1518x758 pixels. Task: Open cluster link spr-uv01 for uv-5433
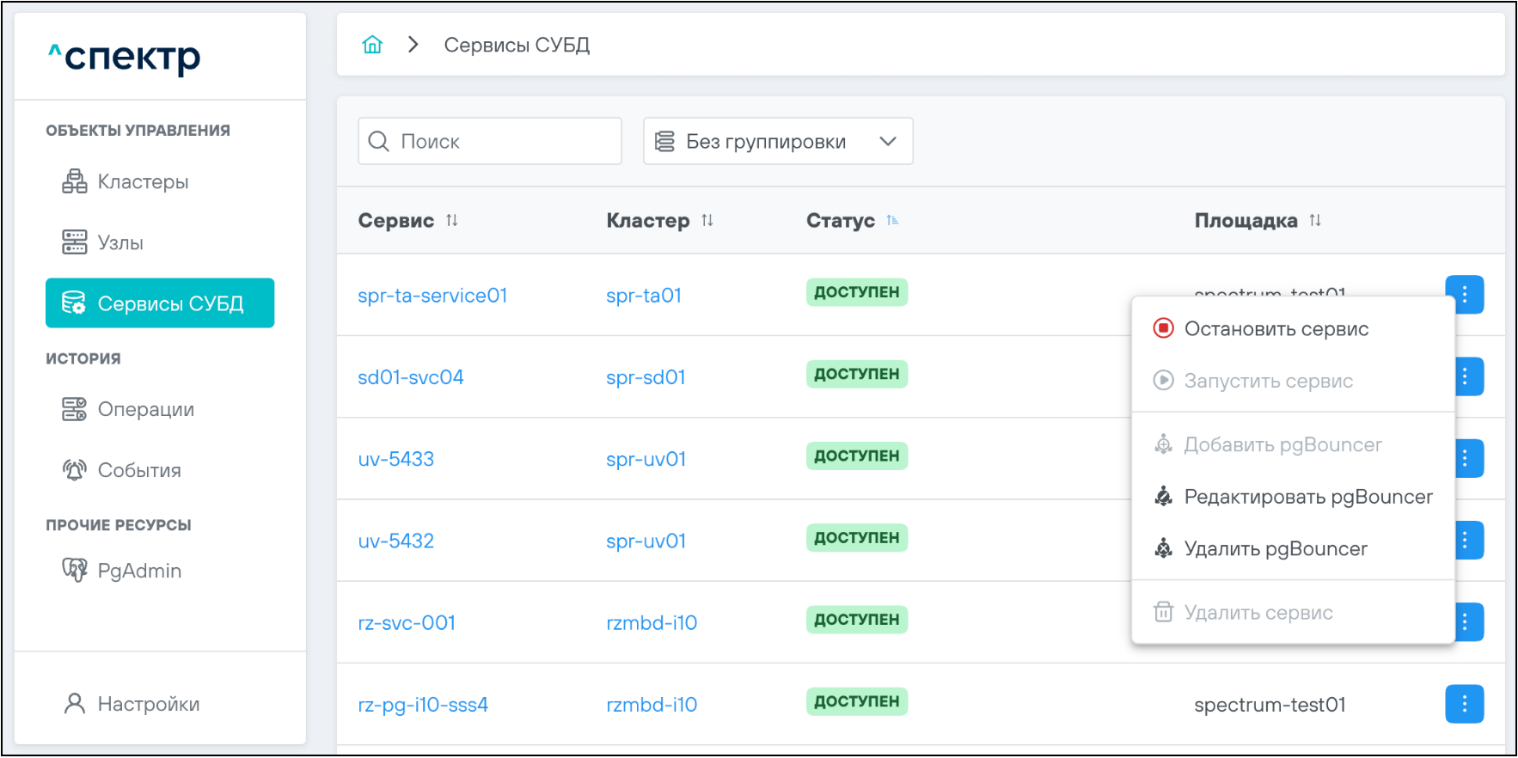pos(646,460)
